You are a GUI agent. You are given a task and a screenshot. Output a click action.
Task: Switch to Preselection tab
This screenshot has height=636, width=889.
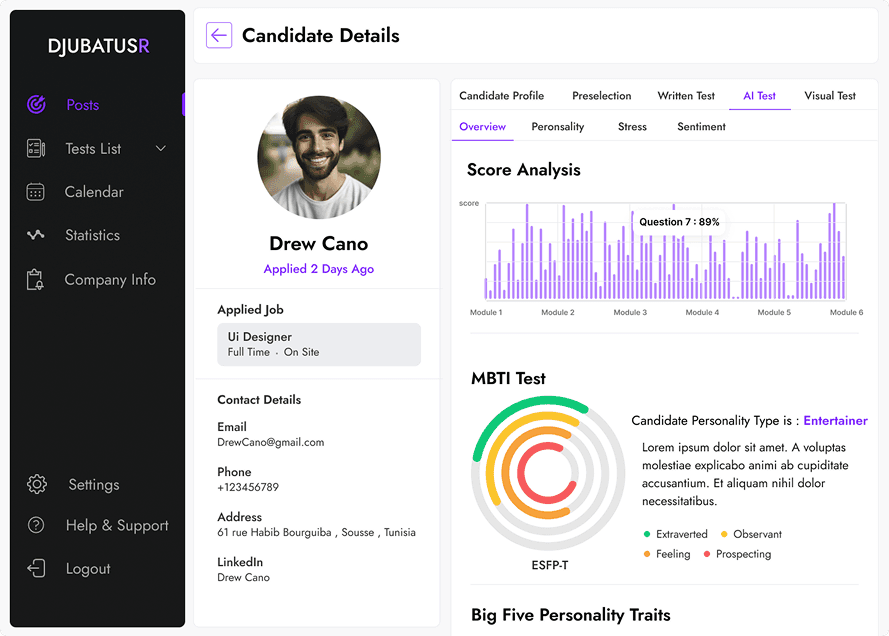click(x=602, y=96)
